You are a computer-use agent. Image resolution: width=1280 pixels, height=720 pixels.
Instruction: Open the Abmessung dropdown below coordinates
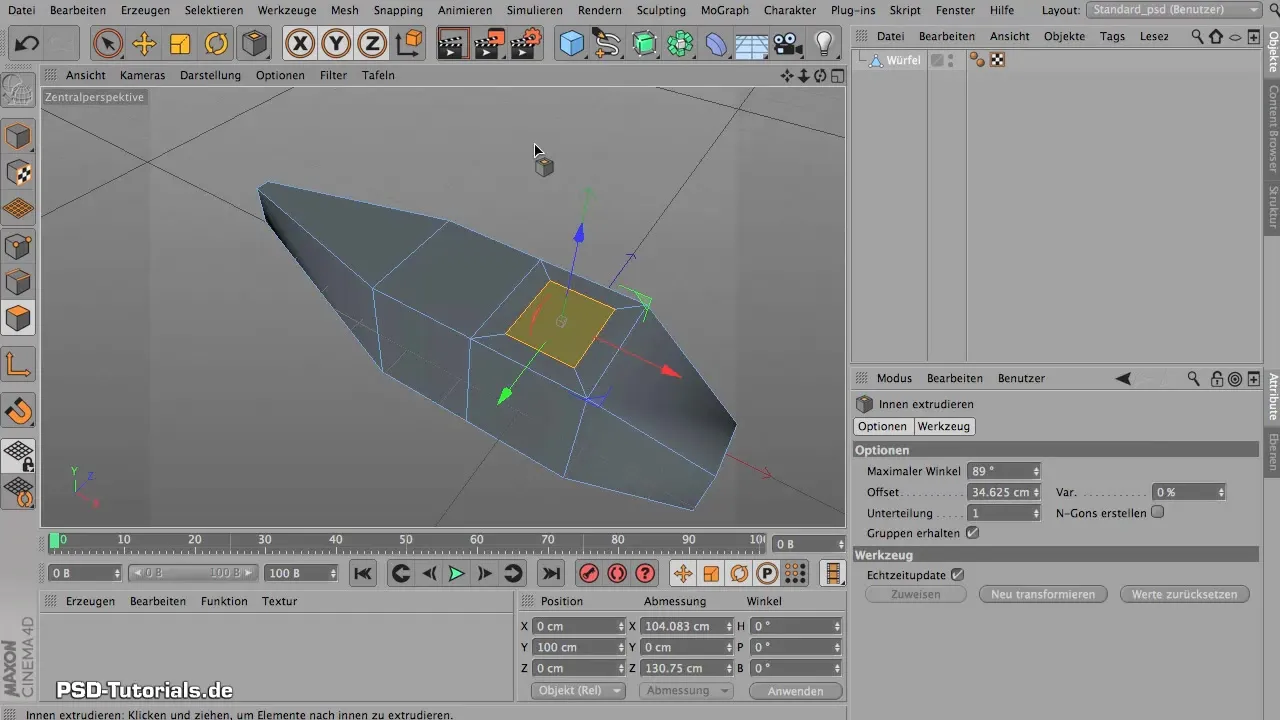(x=686, y=691)
